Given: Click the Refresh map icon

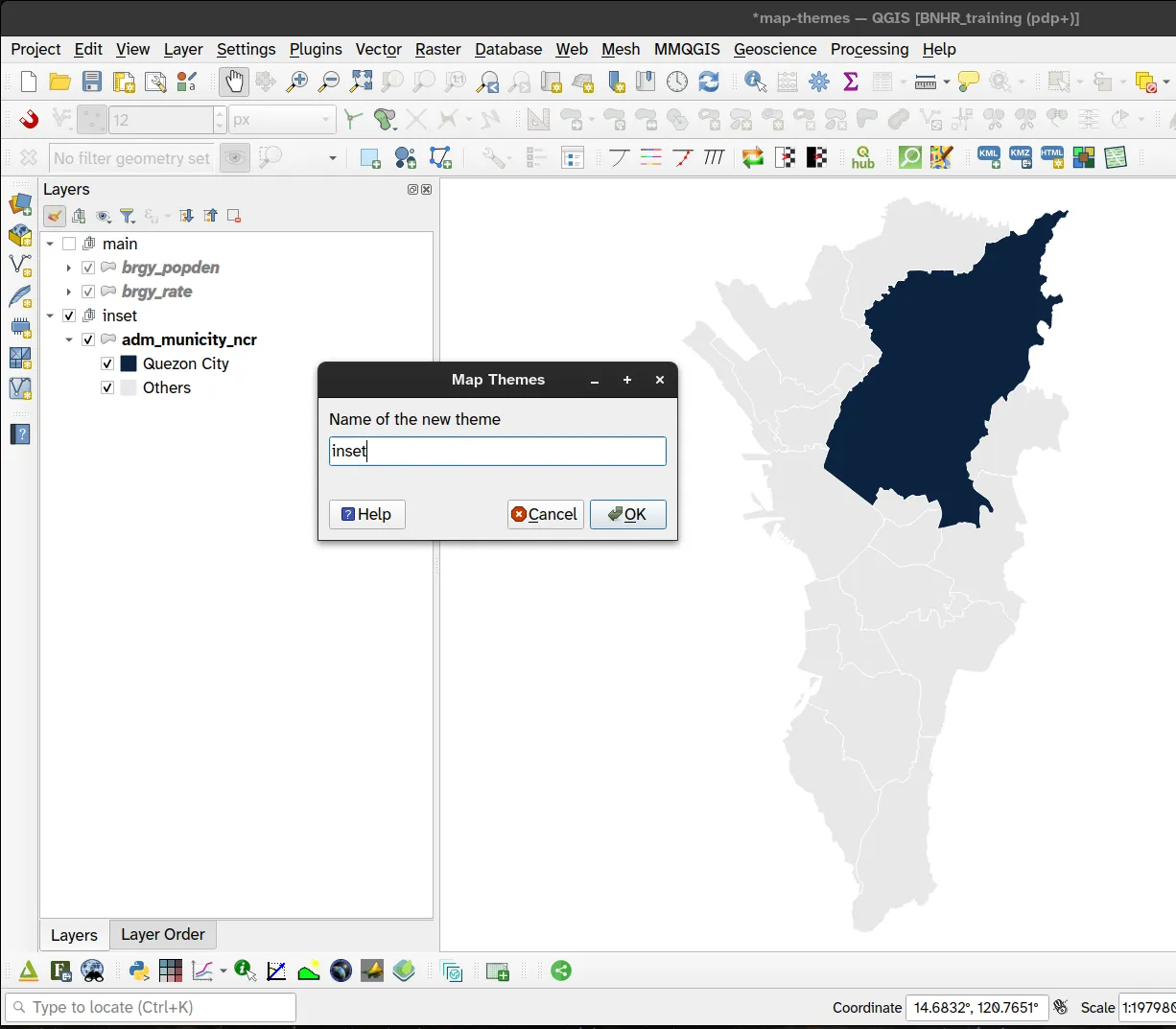Looking at the screenshot, I should (709, 82).
